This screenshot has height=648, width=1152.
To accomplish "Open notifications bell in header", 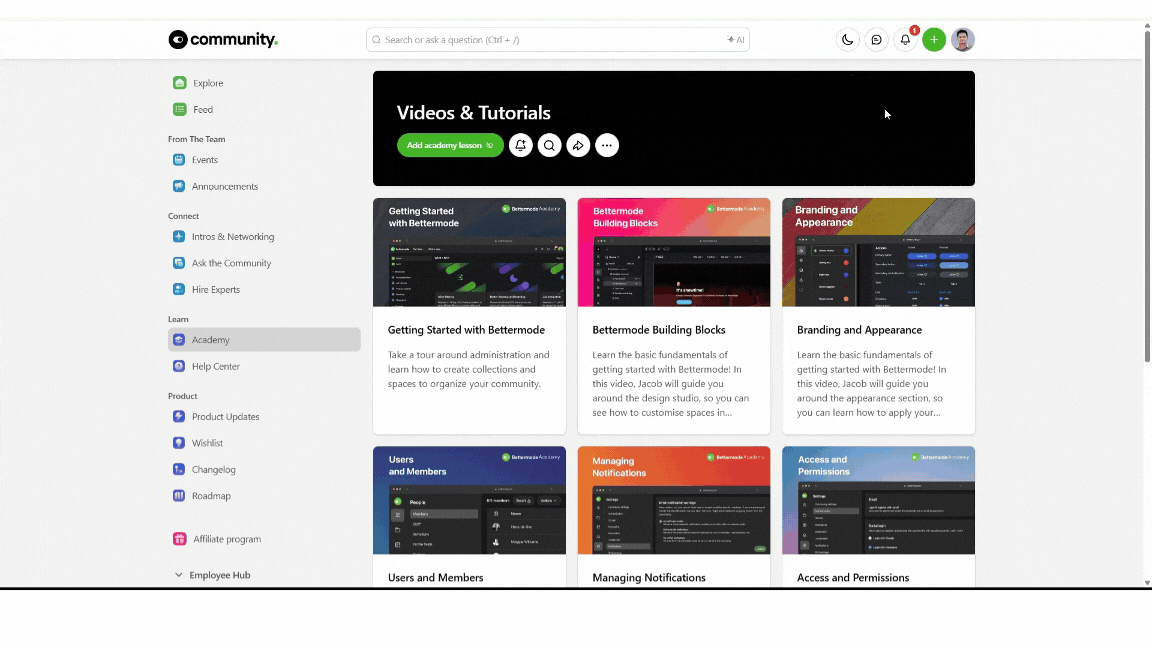I will tap(905, 40).
